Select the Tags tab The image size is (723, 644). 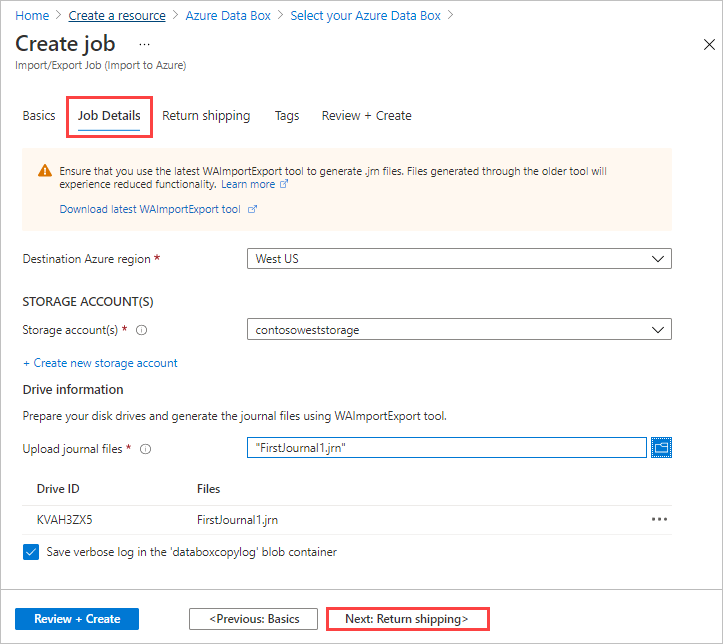pyautogui.click(x=287, y=116)
